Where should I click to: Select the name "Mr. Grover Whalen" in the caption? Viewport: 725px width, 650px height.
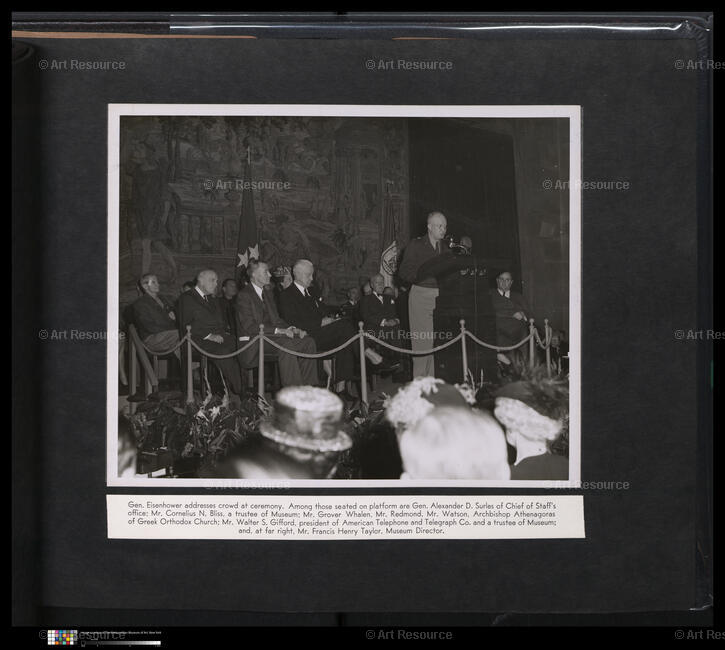pos(337,514)
